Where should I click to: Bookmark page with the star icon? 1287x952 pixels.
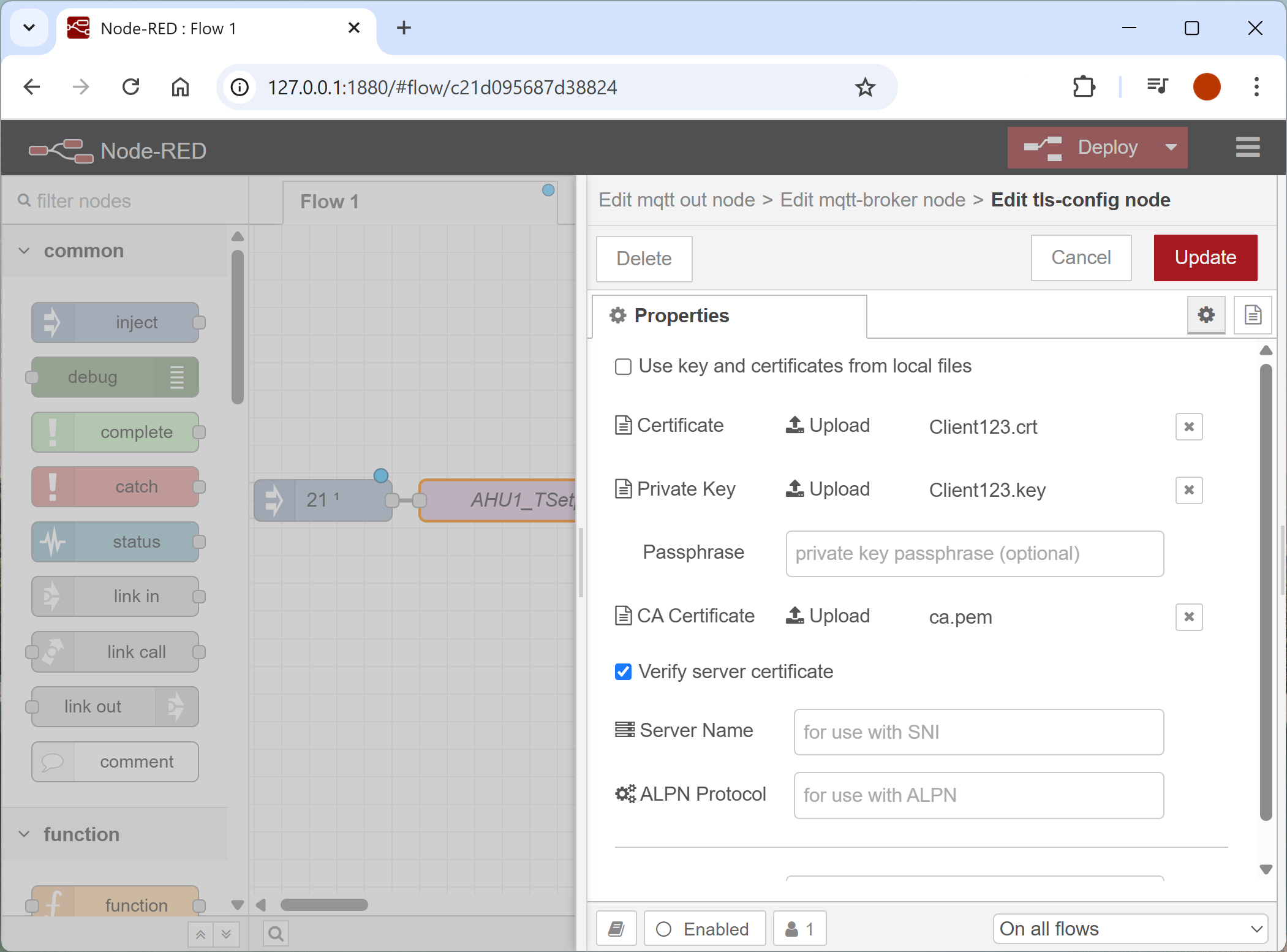pos(865,88)
